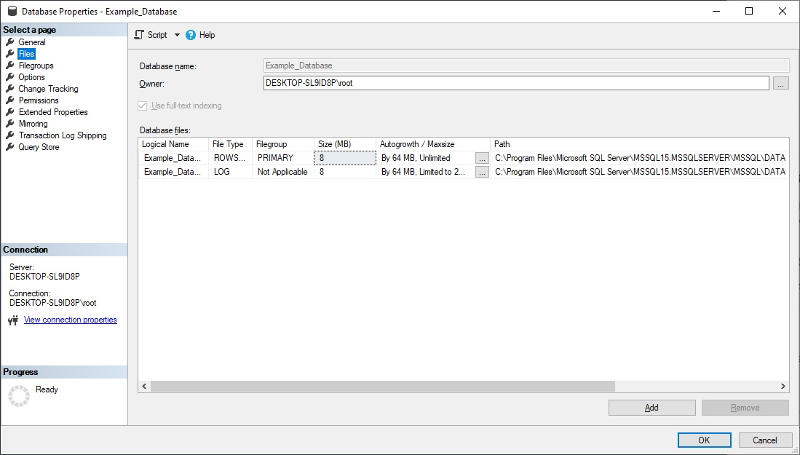Open autogrowth settings for Unlimited row
The width and height of the screenshot is (800, 455).
[482, 158]
